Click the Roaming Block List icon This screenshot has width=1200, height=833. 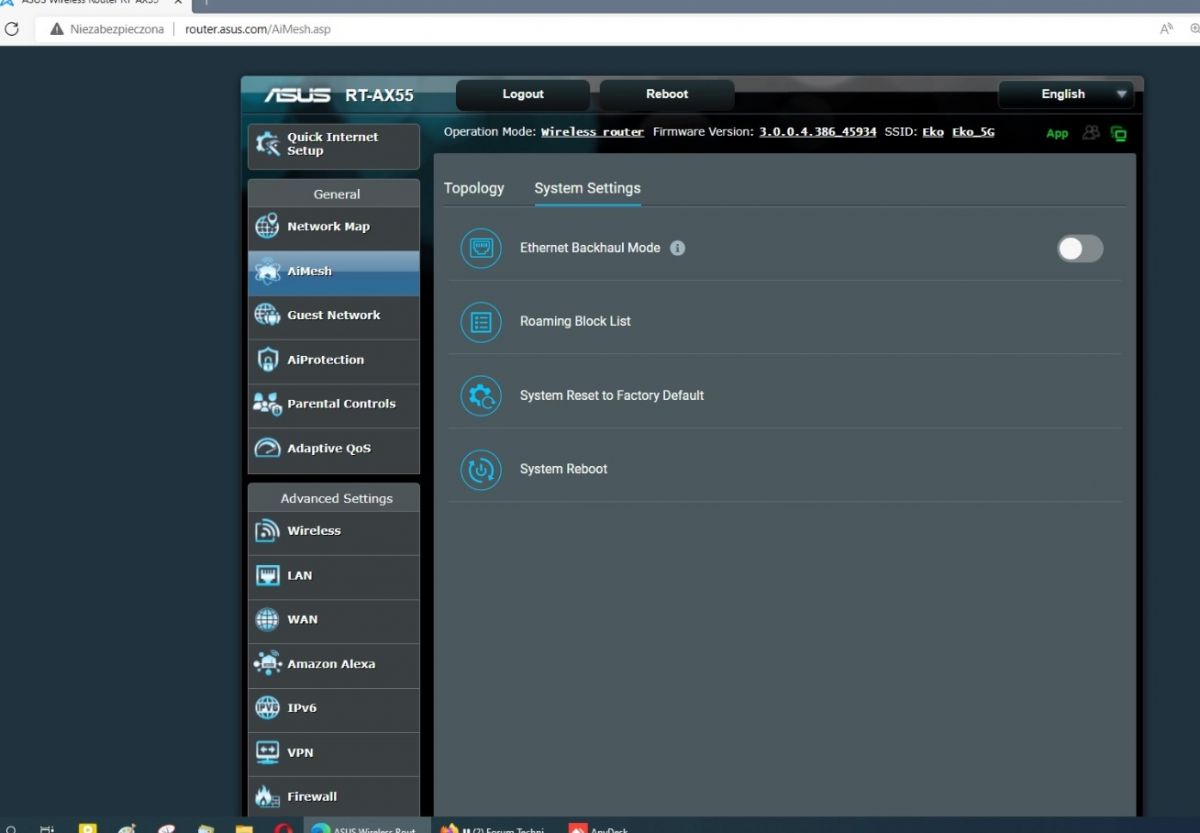coord(481,322)
